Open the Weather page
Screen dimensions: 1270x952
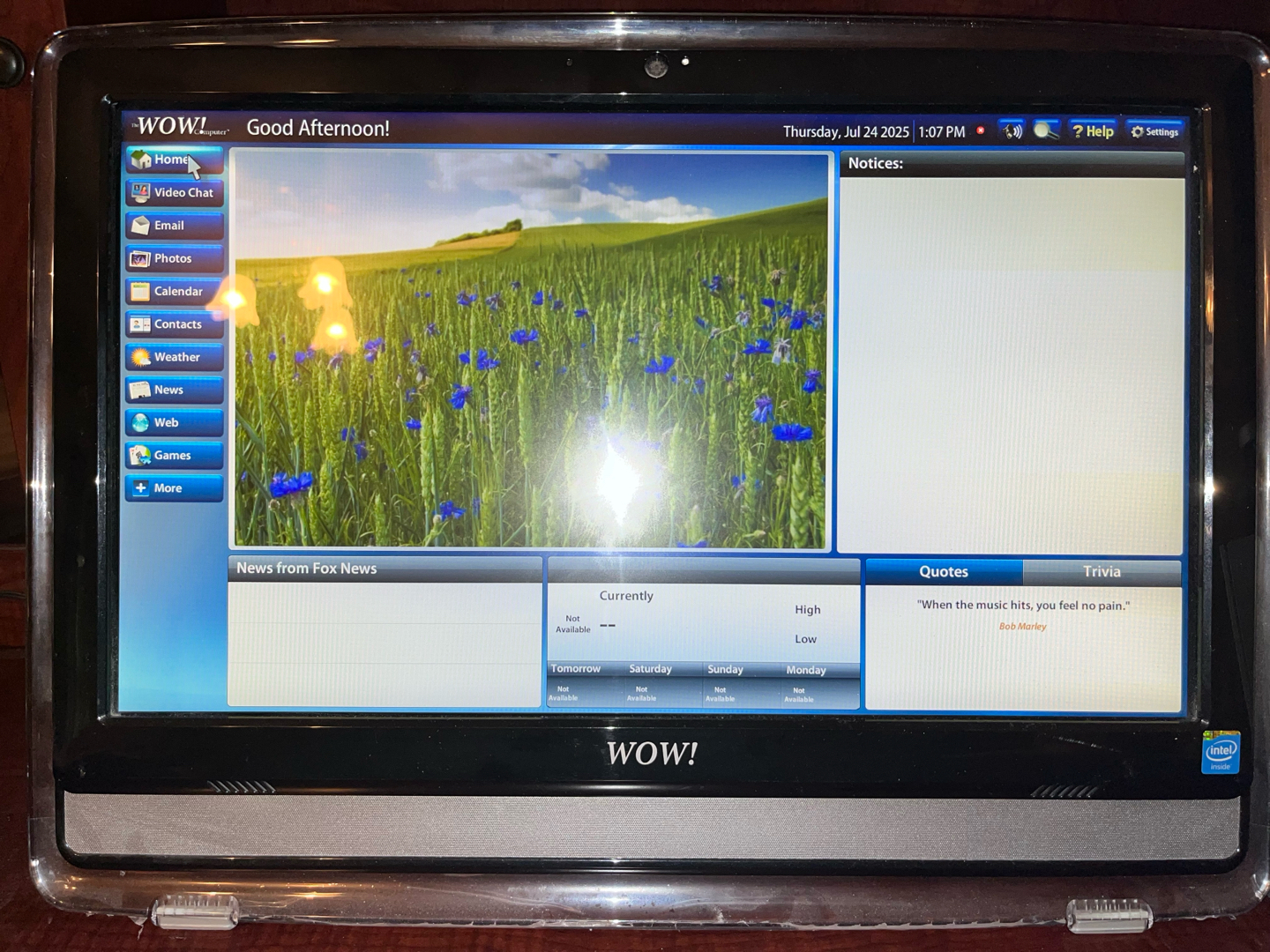pyautogui.click(x=175, y=357)
